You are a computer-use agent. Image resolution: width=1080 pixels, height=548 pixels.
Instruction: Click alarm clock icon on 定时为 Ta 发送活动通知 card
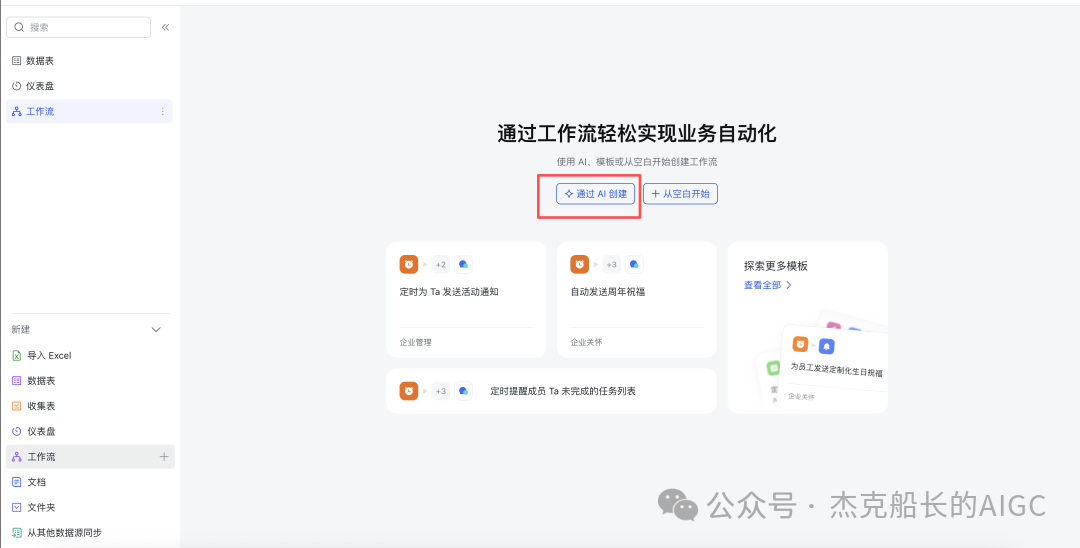tap(408, 264)
